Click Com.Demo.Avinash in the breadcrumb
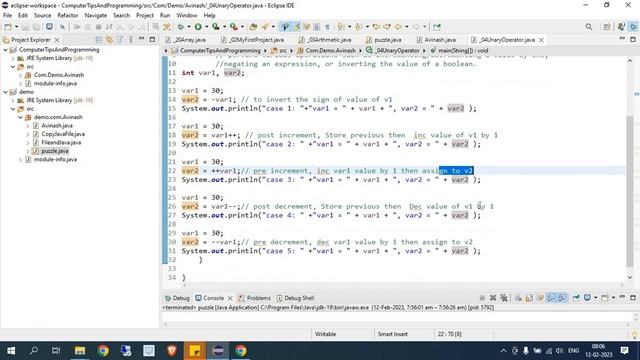The height and width of the screenshot is (360, 640). (x=330, y=51)
